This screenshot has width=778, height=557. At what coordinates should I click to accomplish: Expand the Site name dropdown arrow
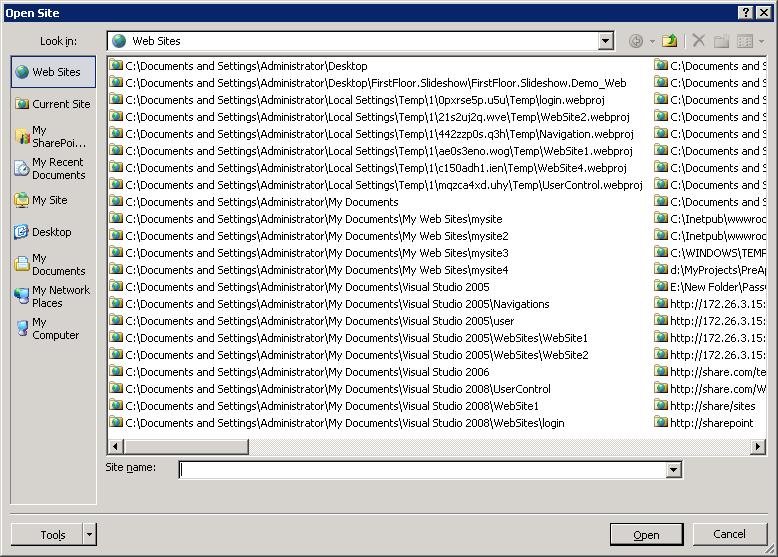[673, 469]
